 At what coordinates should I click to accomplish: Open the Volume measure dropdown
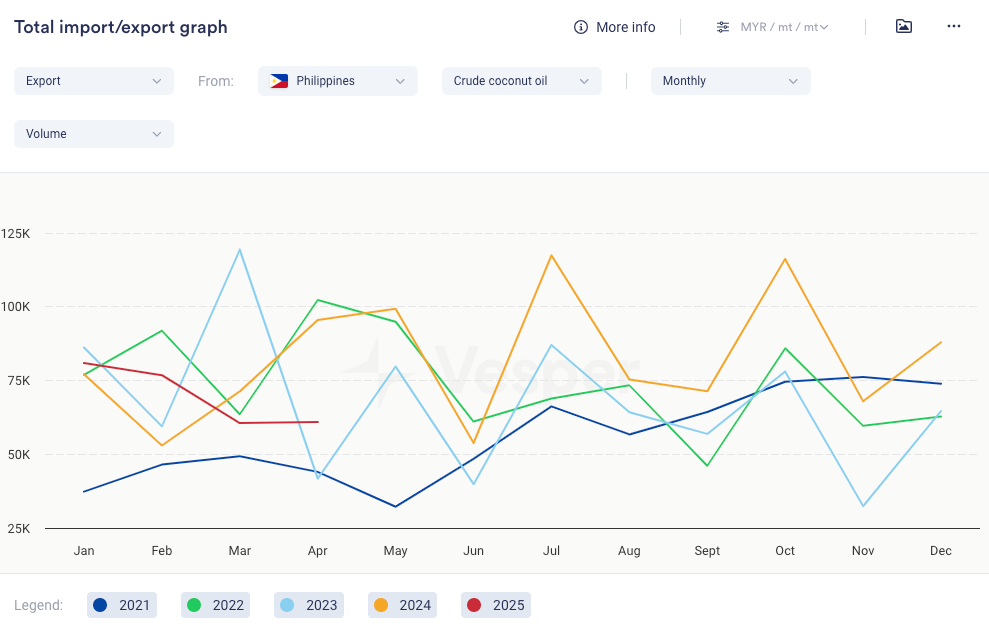click(94, 134)
